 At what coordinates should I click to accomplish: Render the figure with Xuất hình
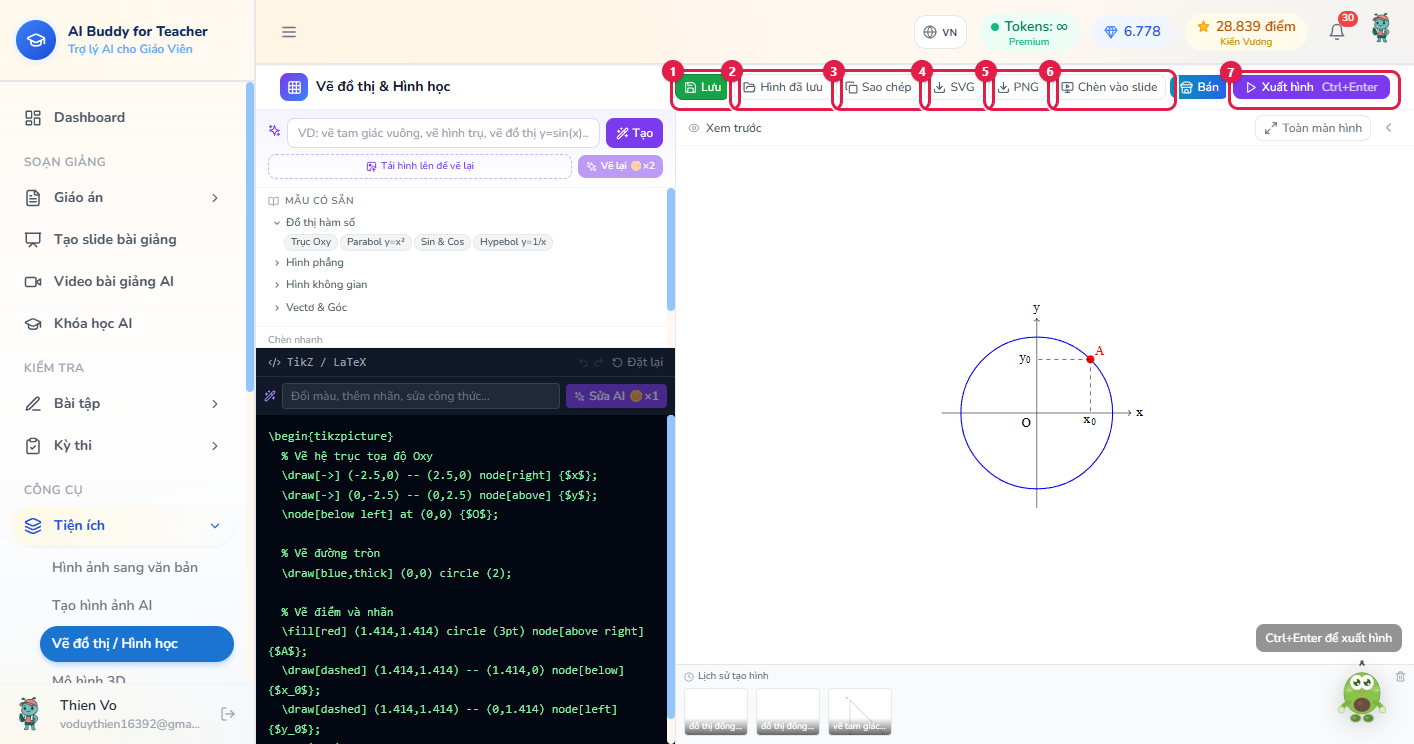[x=1311, y=87]
